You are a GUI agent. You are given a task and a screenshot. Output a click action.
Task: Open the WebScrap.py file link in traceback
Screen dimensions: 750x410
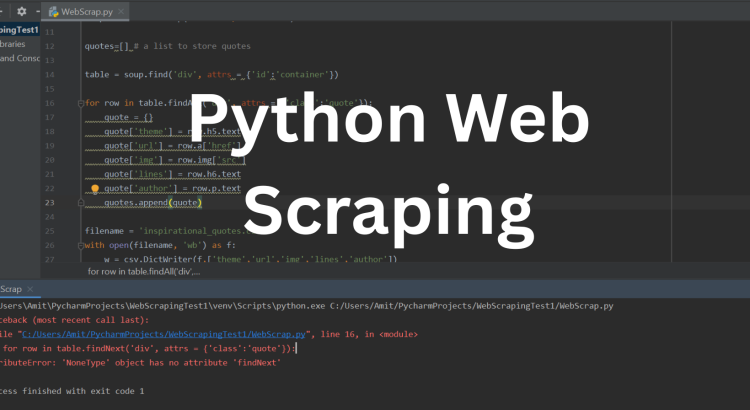pyautogui.click(x=164, y=334)
